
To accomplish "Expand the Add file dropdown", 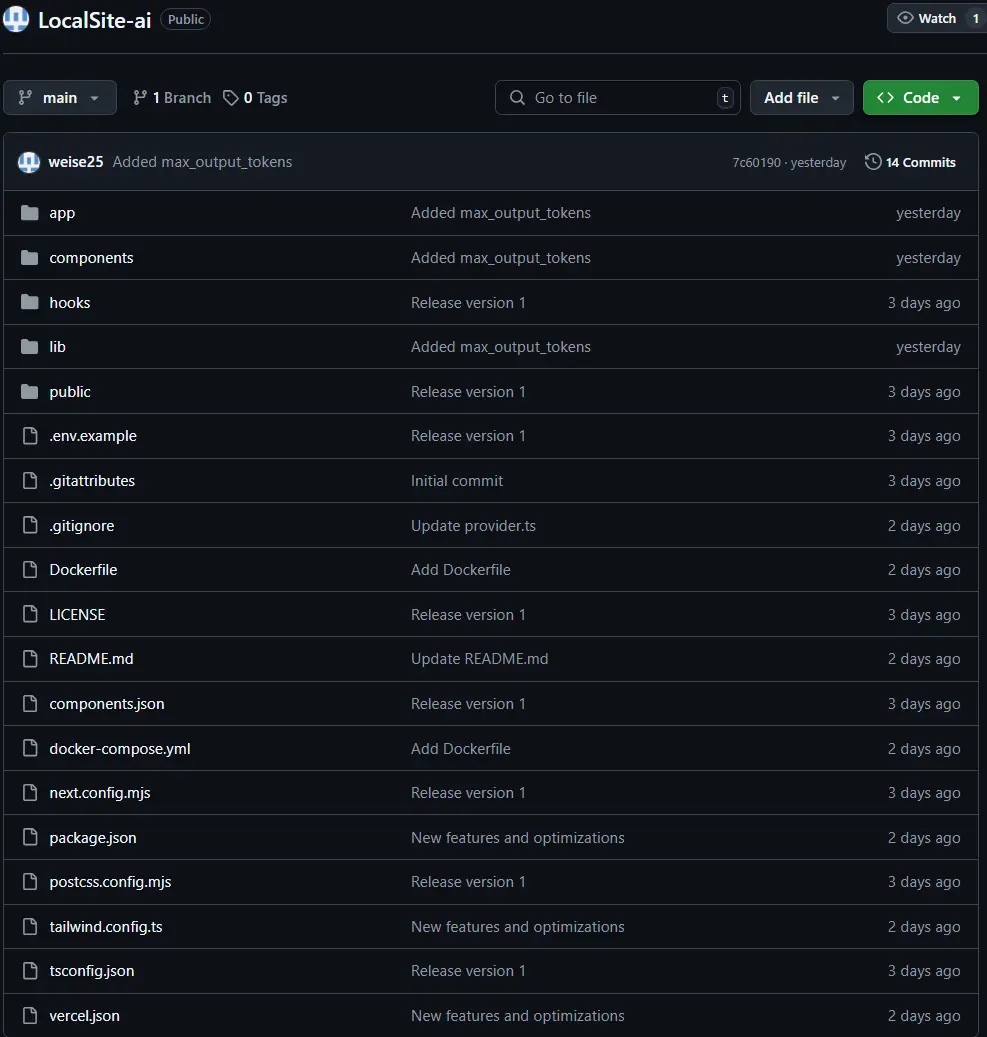I will pyautogui.click(x=801, y=98).
